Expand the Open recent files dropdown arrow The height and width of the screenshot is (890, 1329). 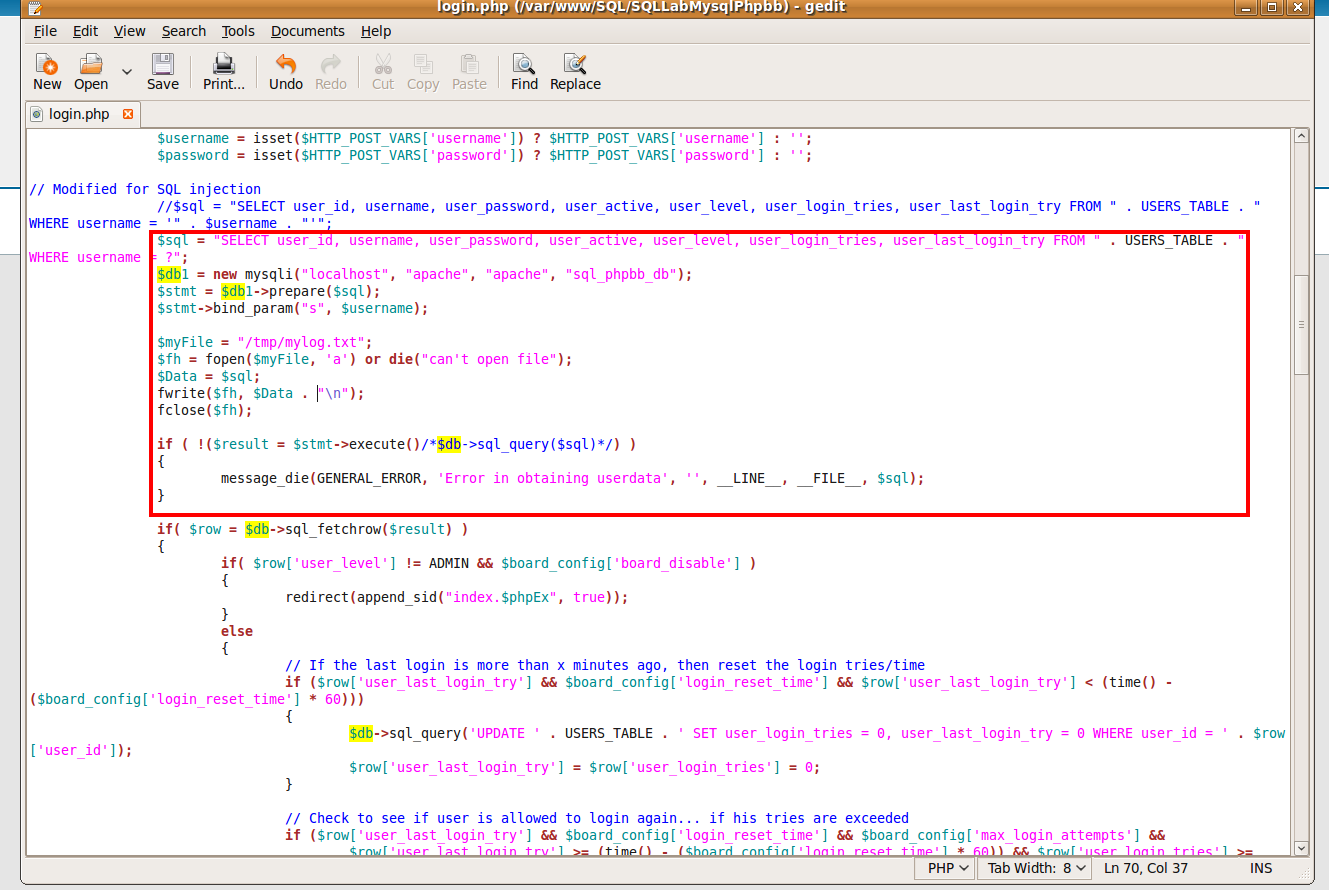(127, 71)
